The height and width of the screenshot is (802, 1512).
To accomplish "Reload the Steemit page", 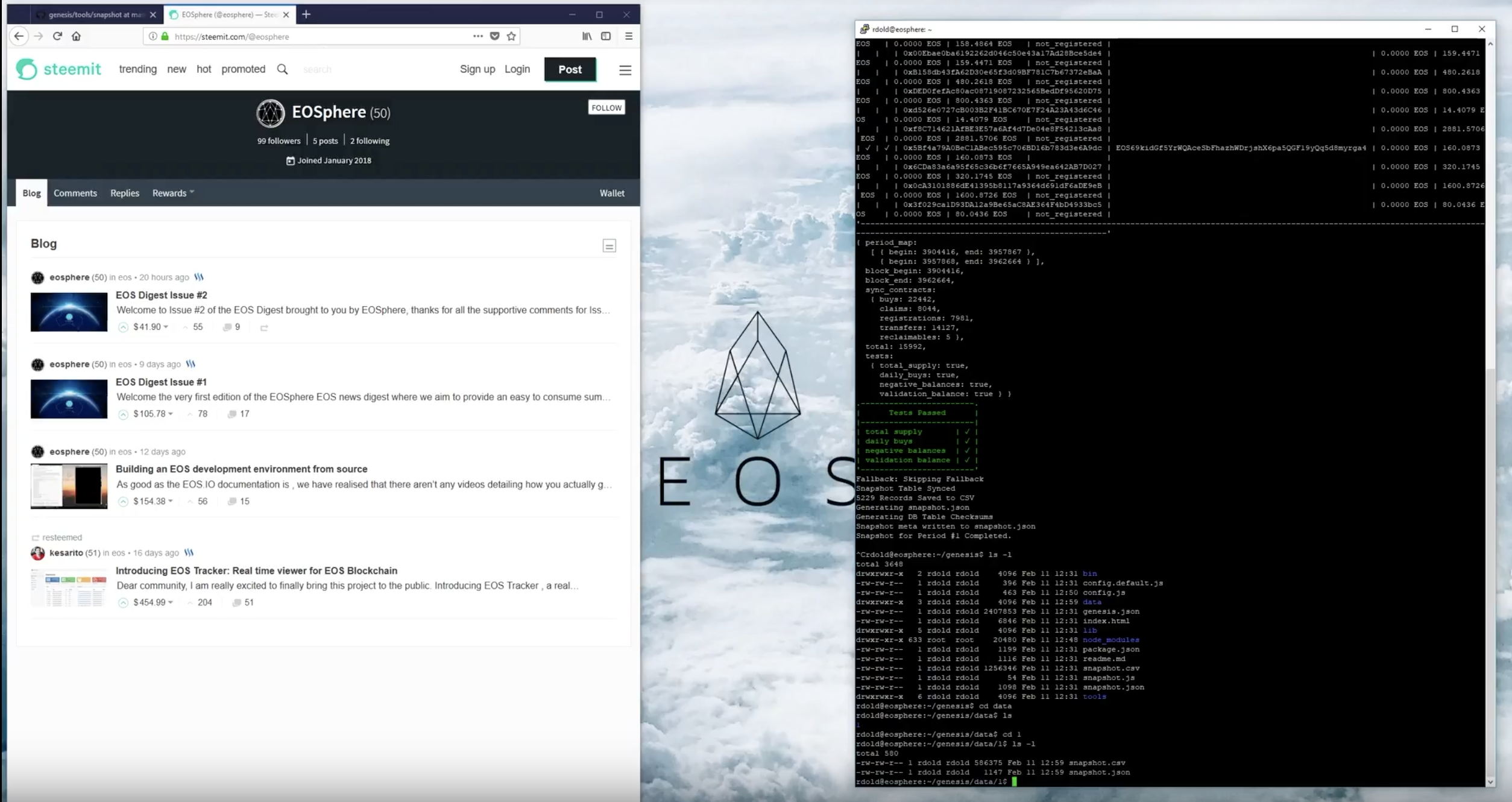I will [x=57, y=36].
